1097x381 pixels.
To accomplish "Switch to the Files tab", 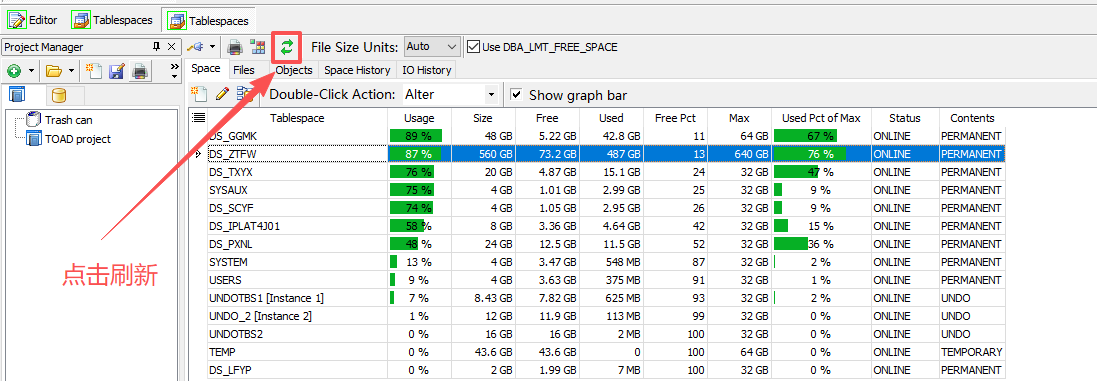I will tap(243, 70).
